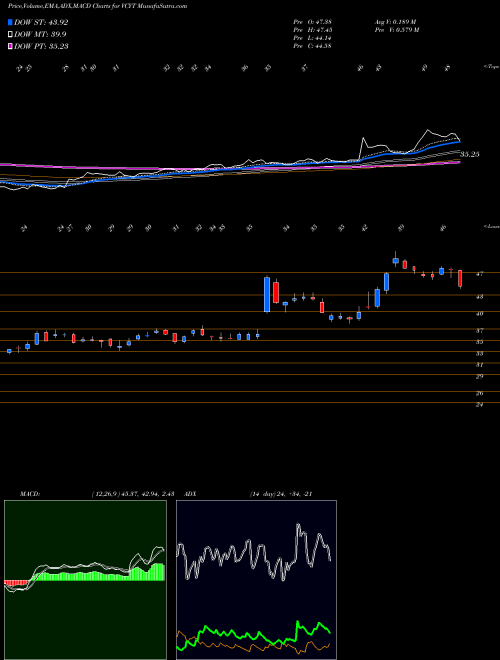This screenshot has height=660, width=500.
Task: Click the 'Pre L: 44.14' low value
Action: click(312, 38)
